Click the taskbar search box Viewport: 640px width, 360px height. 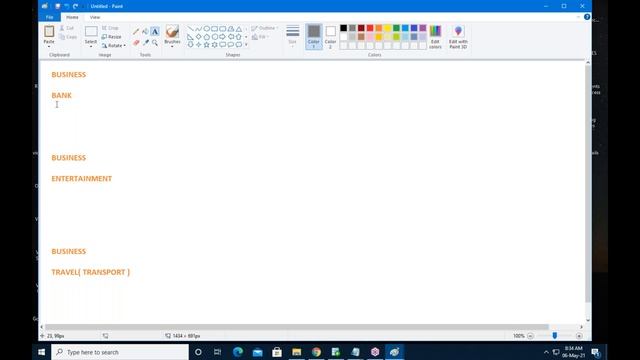120,352
